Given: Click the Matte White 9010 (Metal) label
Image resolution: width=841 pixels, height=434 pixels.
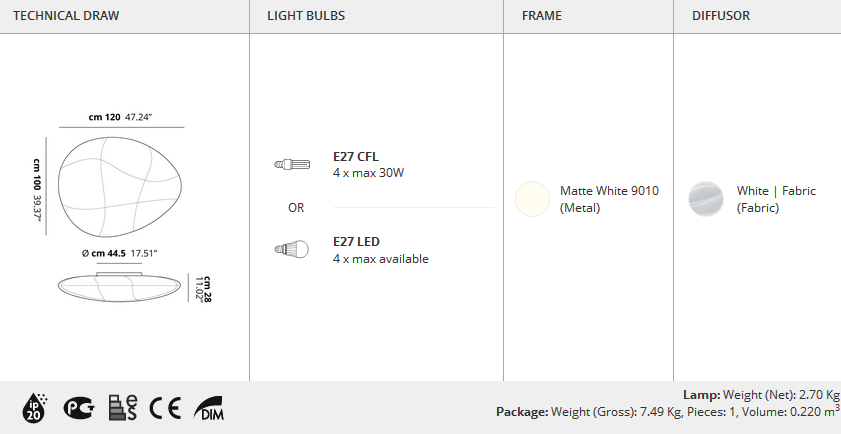Looking at the screenshot, I should click(x=609, y=199).
